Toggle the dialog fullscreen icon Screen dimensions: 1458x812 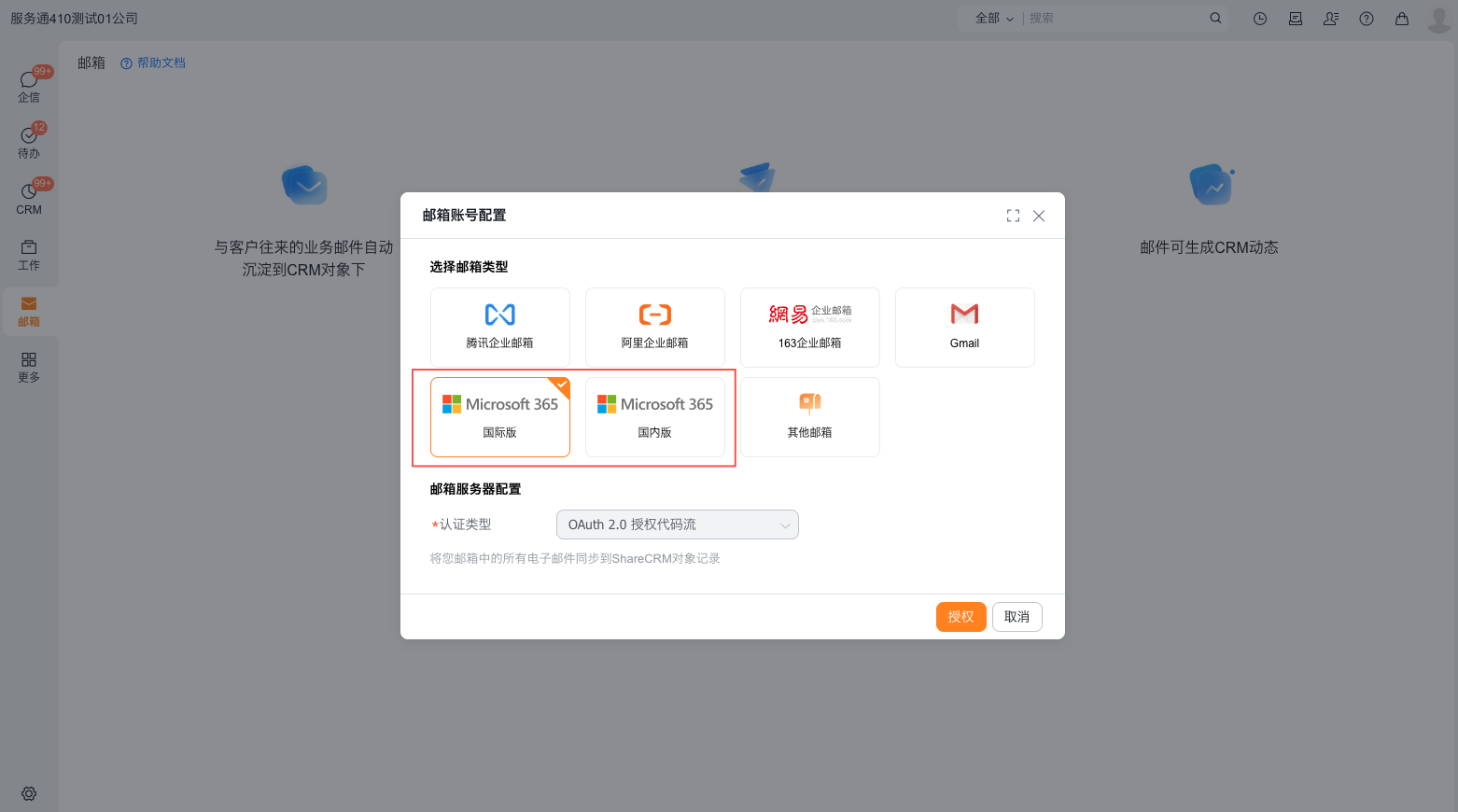click(x=1013, y=216)
